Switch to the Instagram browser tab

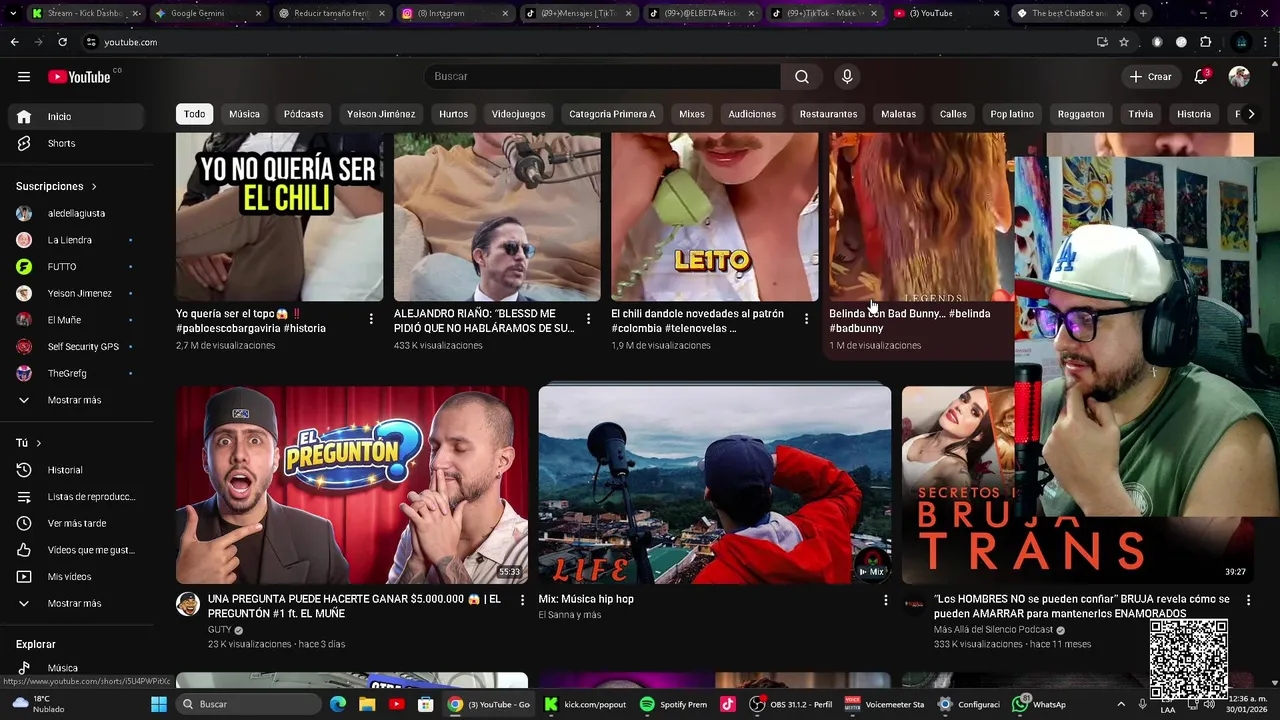(x=455, y=13)
